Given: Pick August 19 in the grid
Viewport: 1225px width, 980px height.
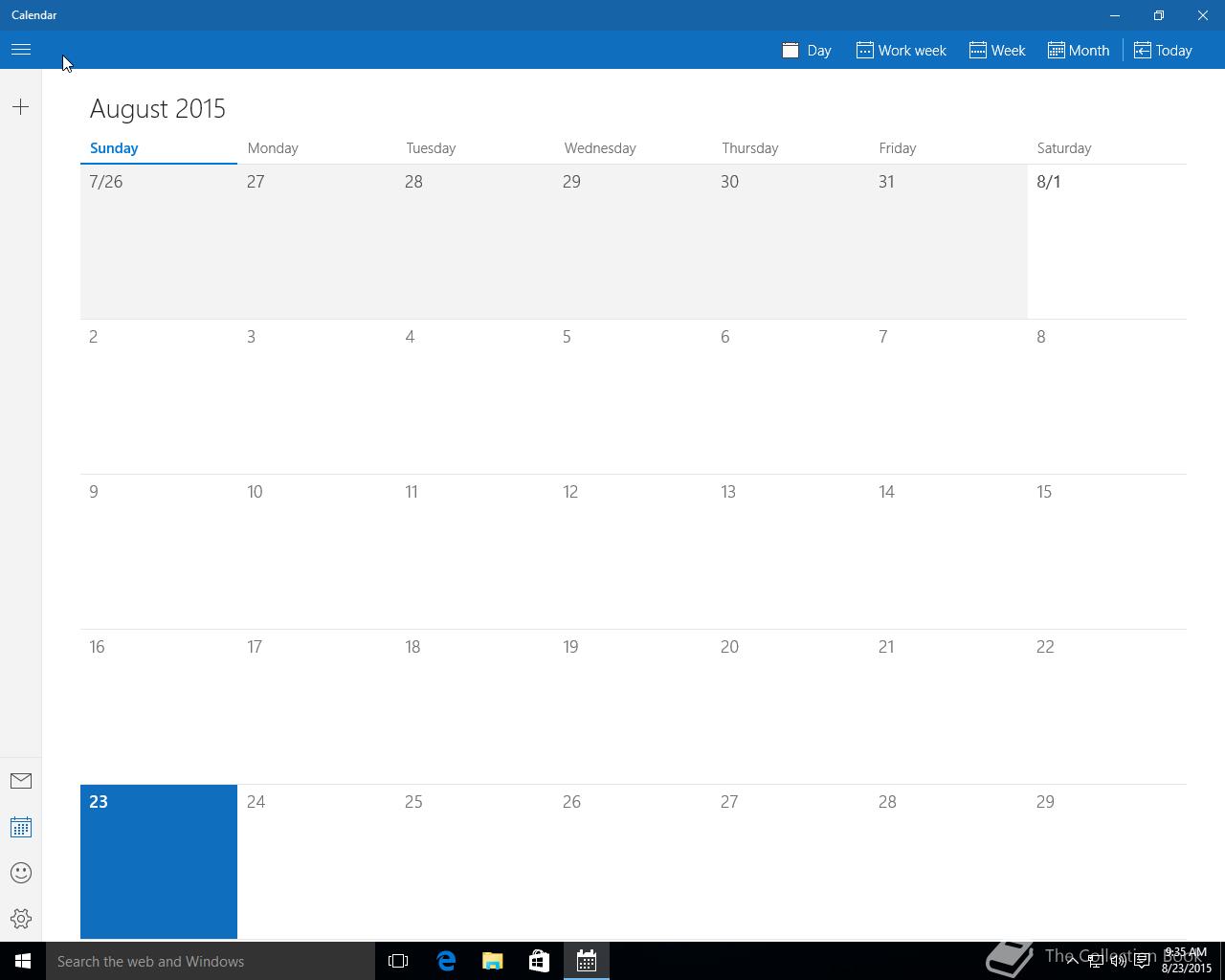Looking at the screenshot, I should pos(633,706).
